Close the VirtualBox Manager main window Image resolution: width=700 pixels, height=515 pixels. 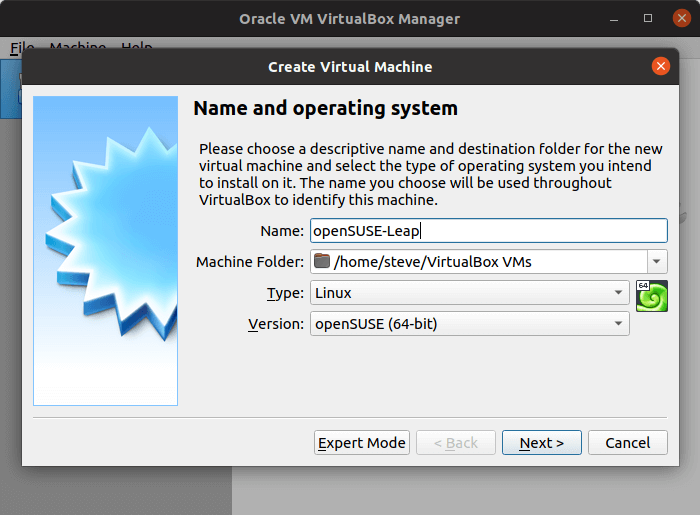pos(681,18)
